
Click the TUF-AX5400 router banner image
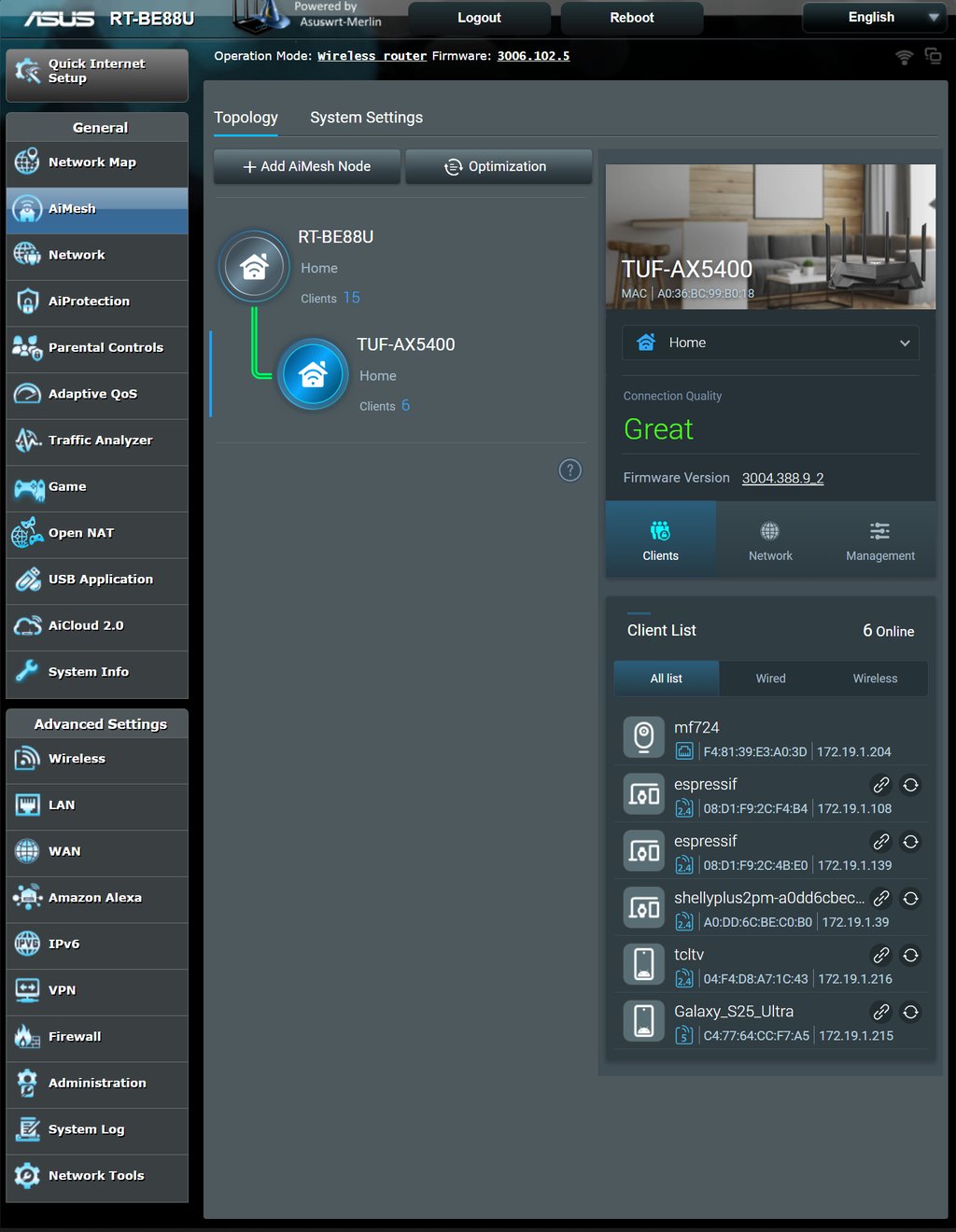[x=770, y=237]
